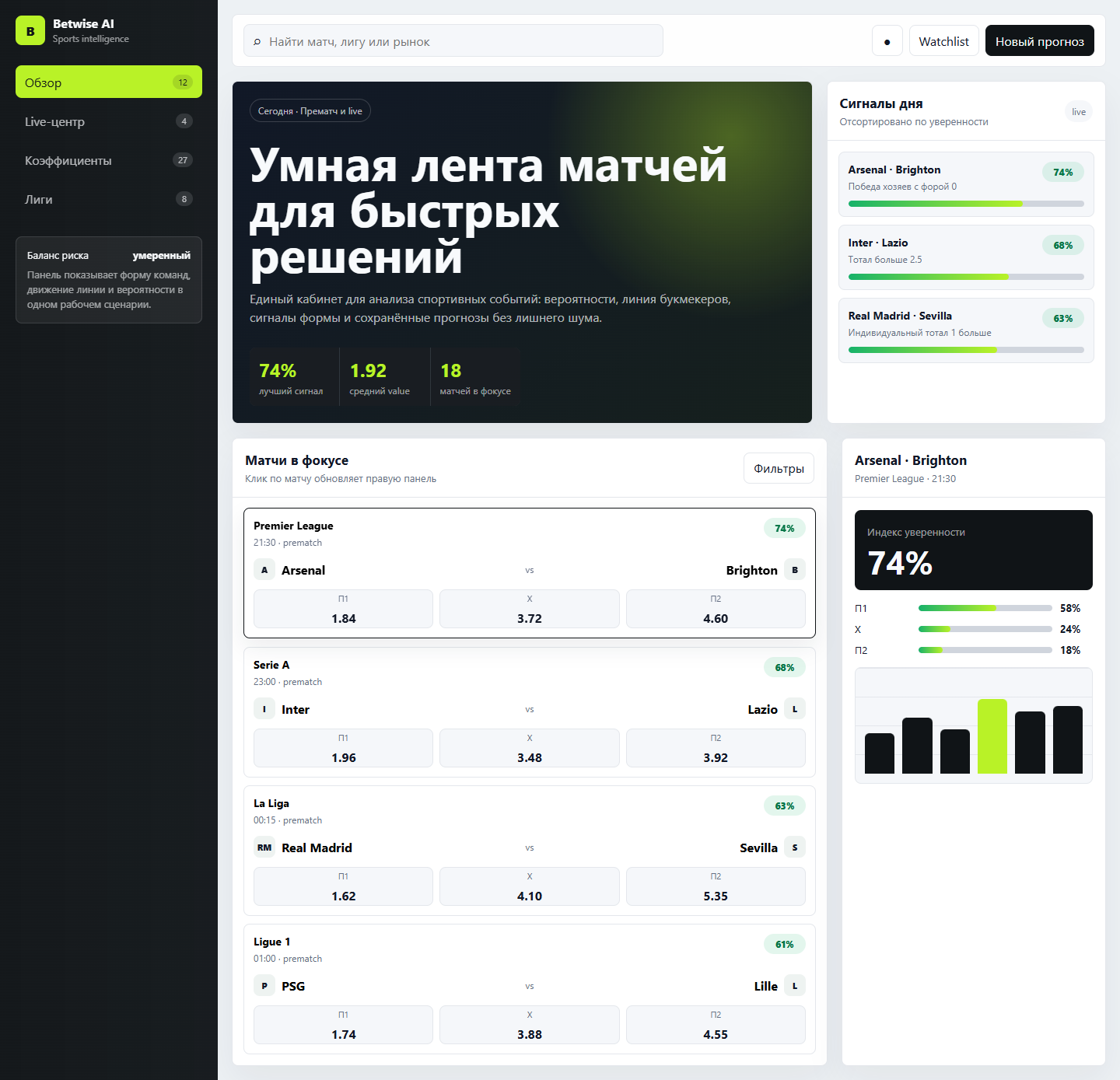Screen dimensions: 1120x1080
Task: Click the 18 матчей в фокусе stat
Action: click(x=475, y=377)
